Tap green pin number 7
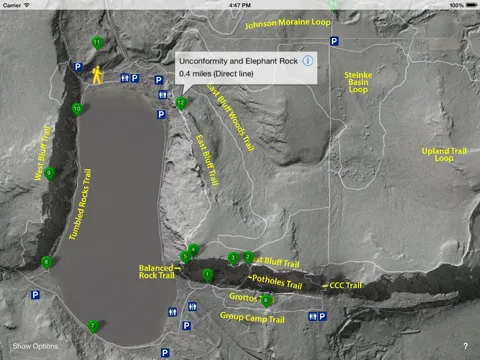The image size is (480, 360). 93,326
